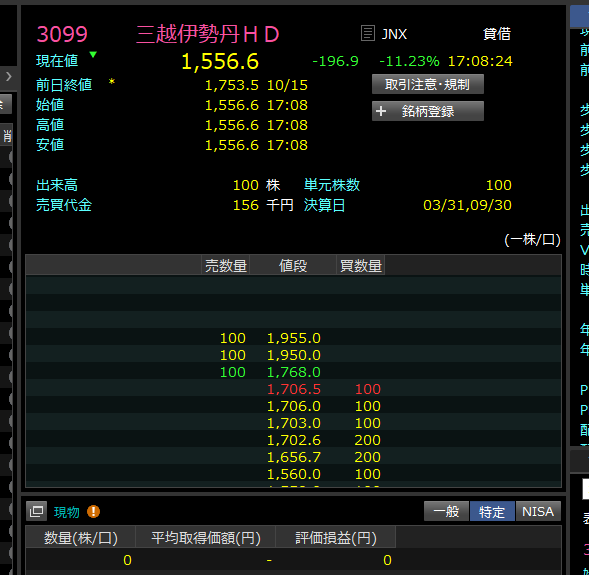
Task: Open the pop-out window icon beside 現物
Action: (x=36, y=511)
